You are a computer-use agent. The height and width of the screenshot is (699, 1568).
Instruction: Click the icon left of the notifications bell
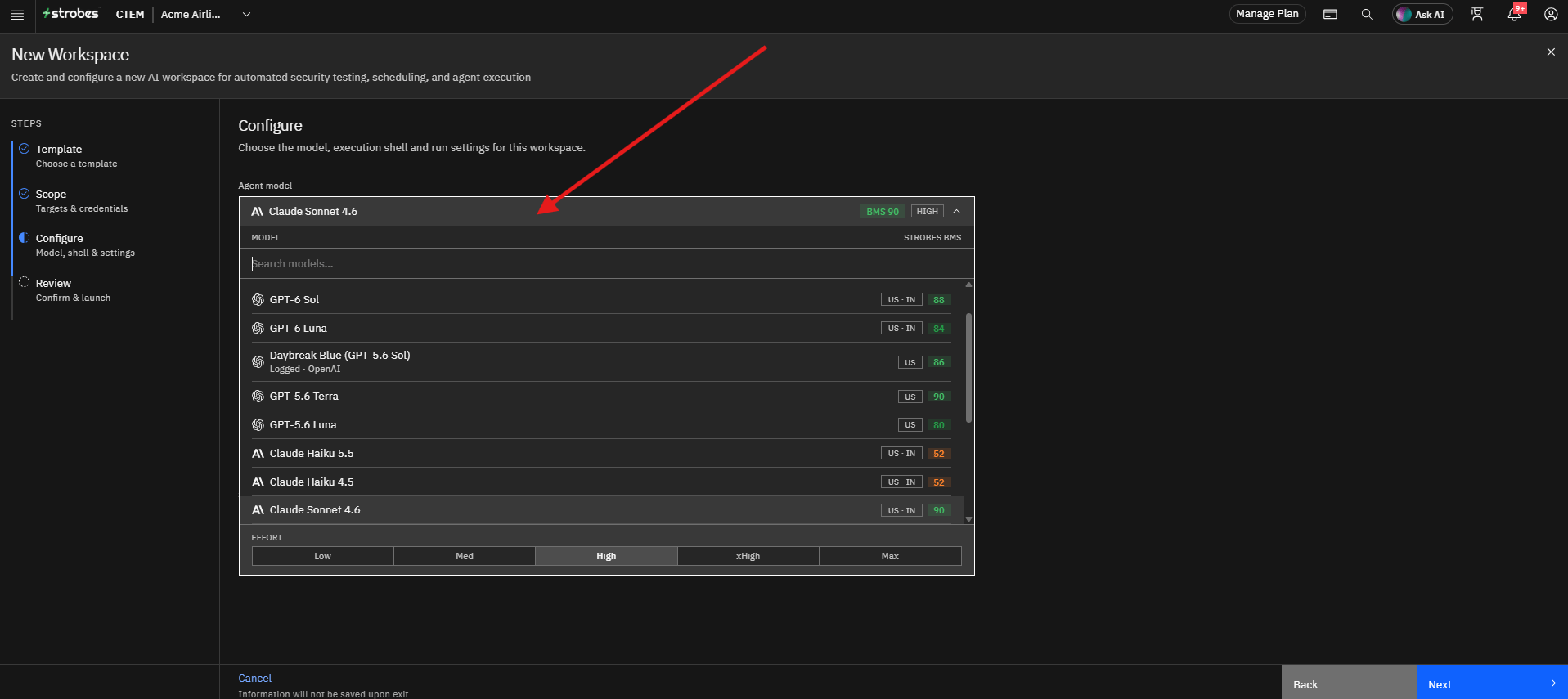(1477, 15)
